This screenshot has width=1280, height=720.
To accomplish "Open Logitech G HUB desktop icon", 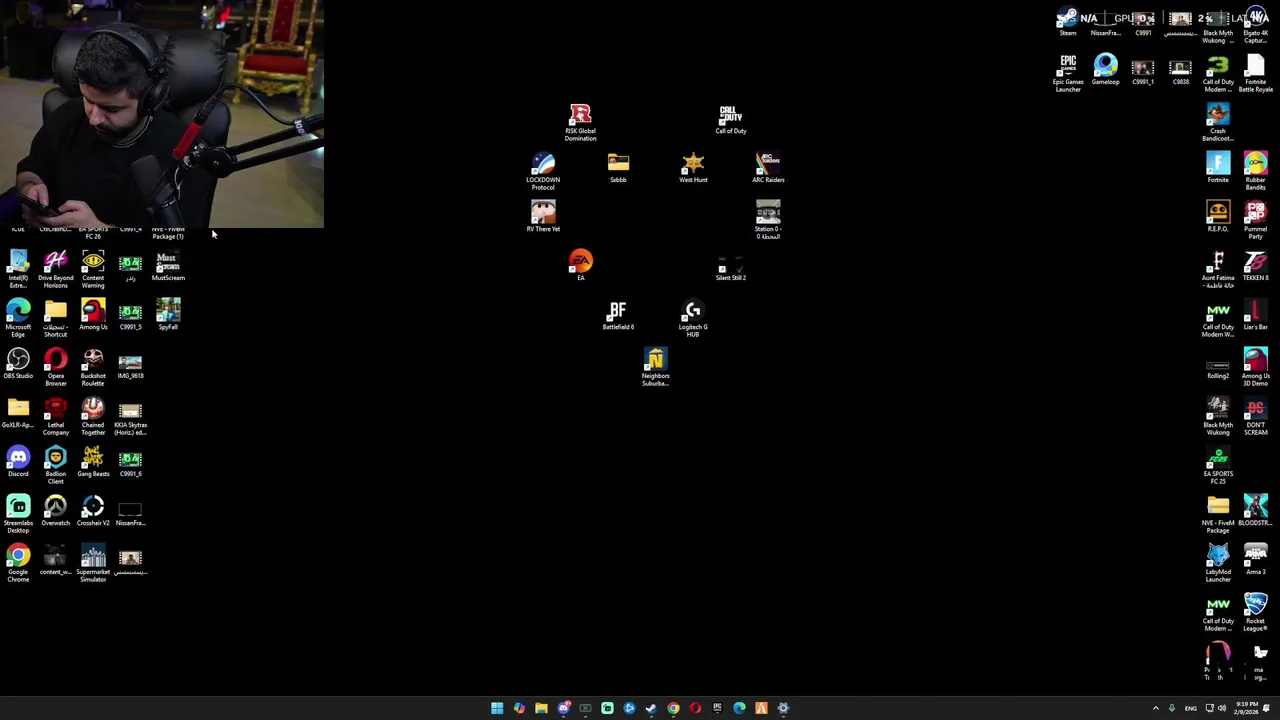I will tap(693, 318).
